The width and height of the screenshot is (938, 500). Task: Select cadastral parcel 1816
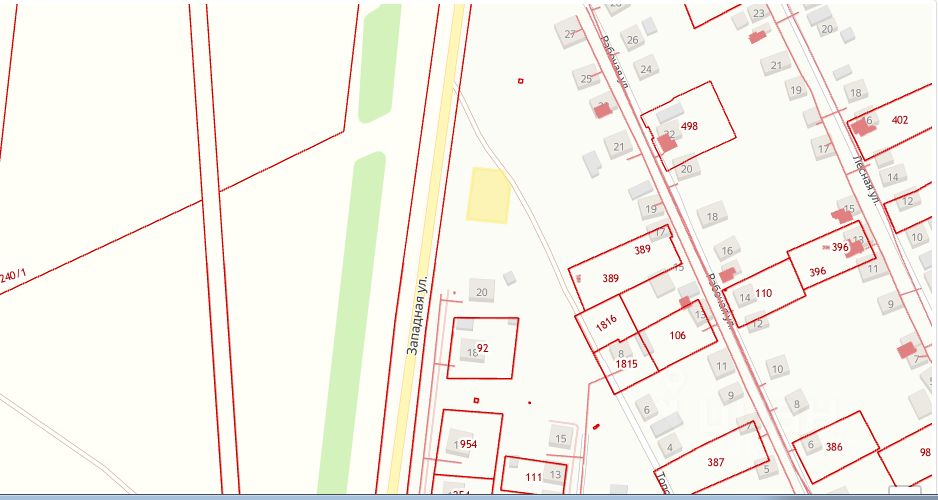pyautogui.click(x=605, y=324)
